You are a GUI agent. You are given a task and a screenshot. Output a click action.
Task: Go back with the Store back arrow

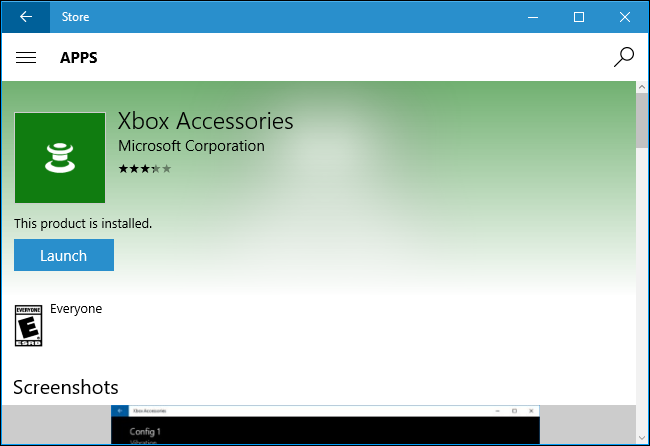[x=26, y=17]
